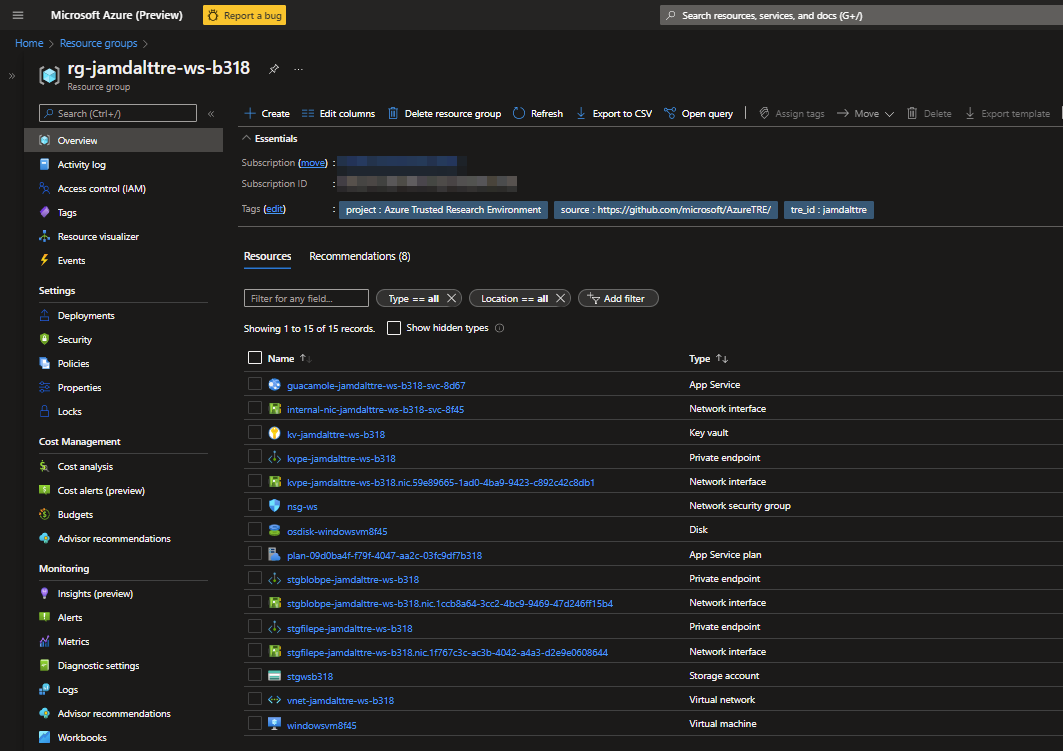Click the windowsvm8f45 virtual machine icon

[274, 724]
